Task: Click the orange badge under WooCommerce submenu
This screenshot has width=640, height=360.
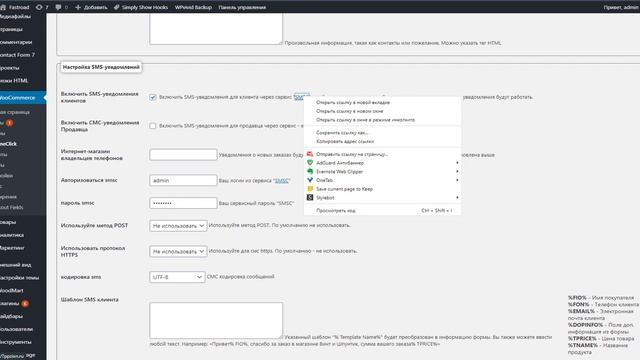Action: coord(9,122)
